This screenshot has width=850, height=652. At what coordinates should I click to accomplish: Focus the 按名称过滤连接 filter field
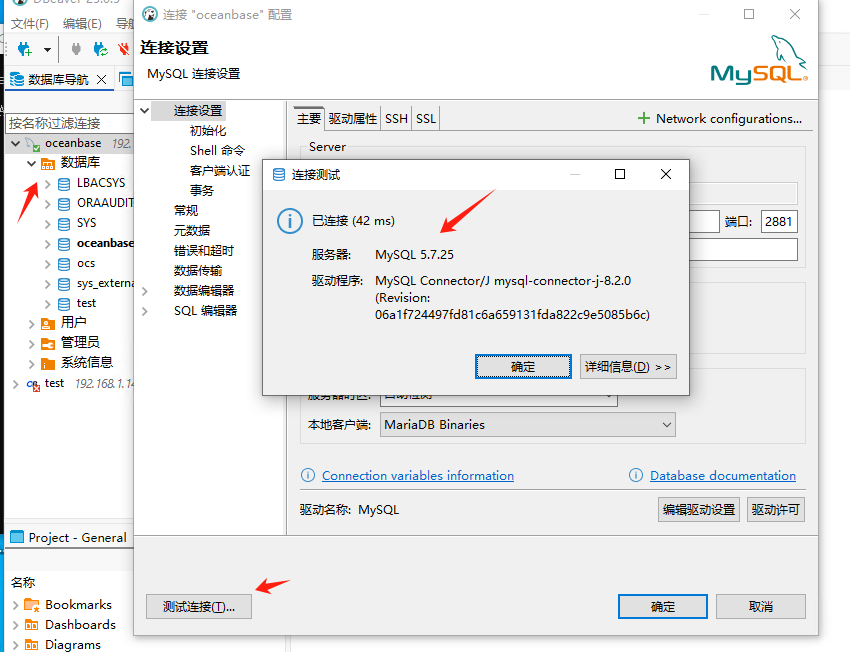coord(69,123)
